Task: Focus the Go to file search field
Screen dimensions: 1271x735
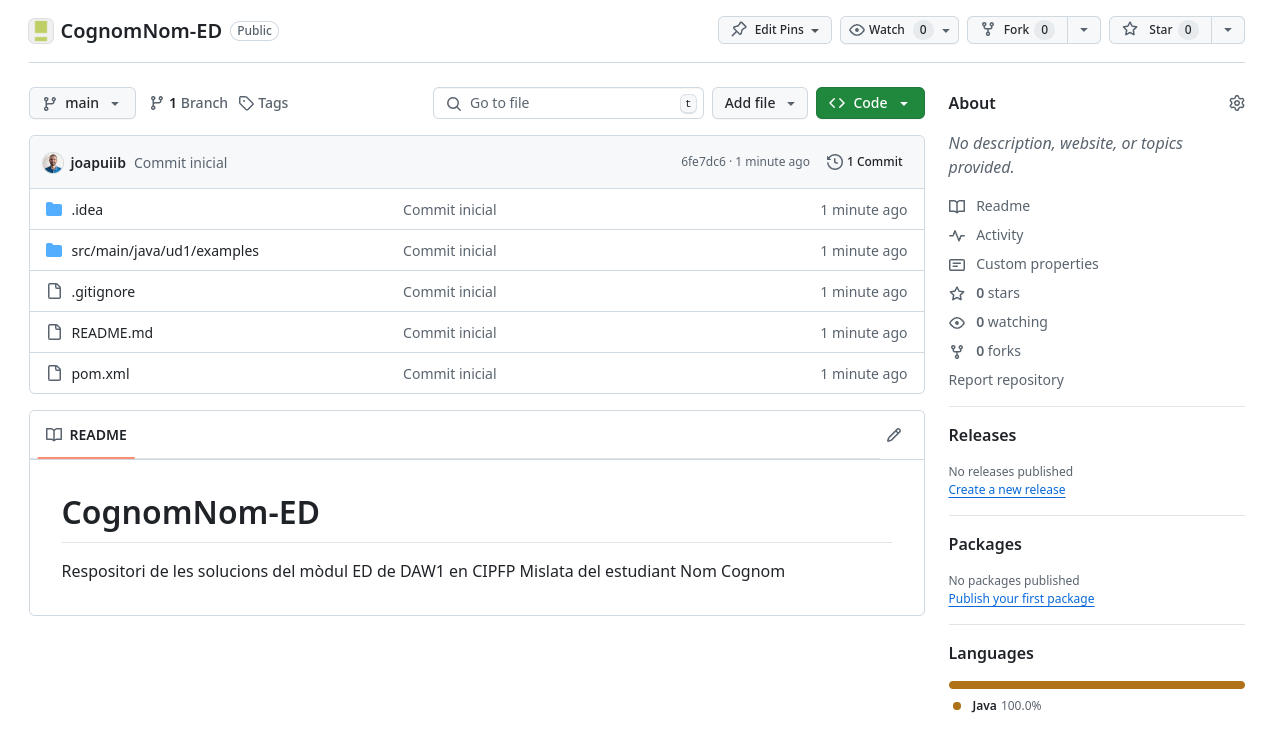Action: pyautogui.click(x=568, y=103)
